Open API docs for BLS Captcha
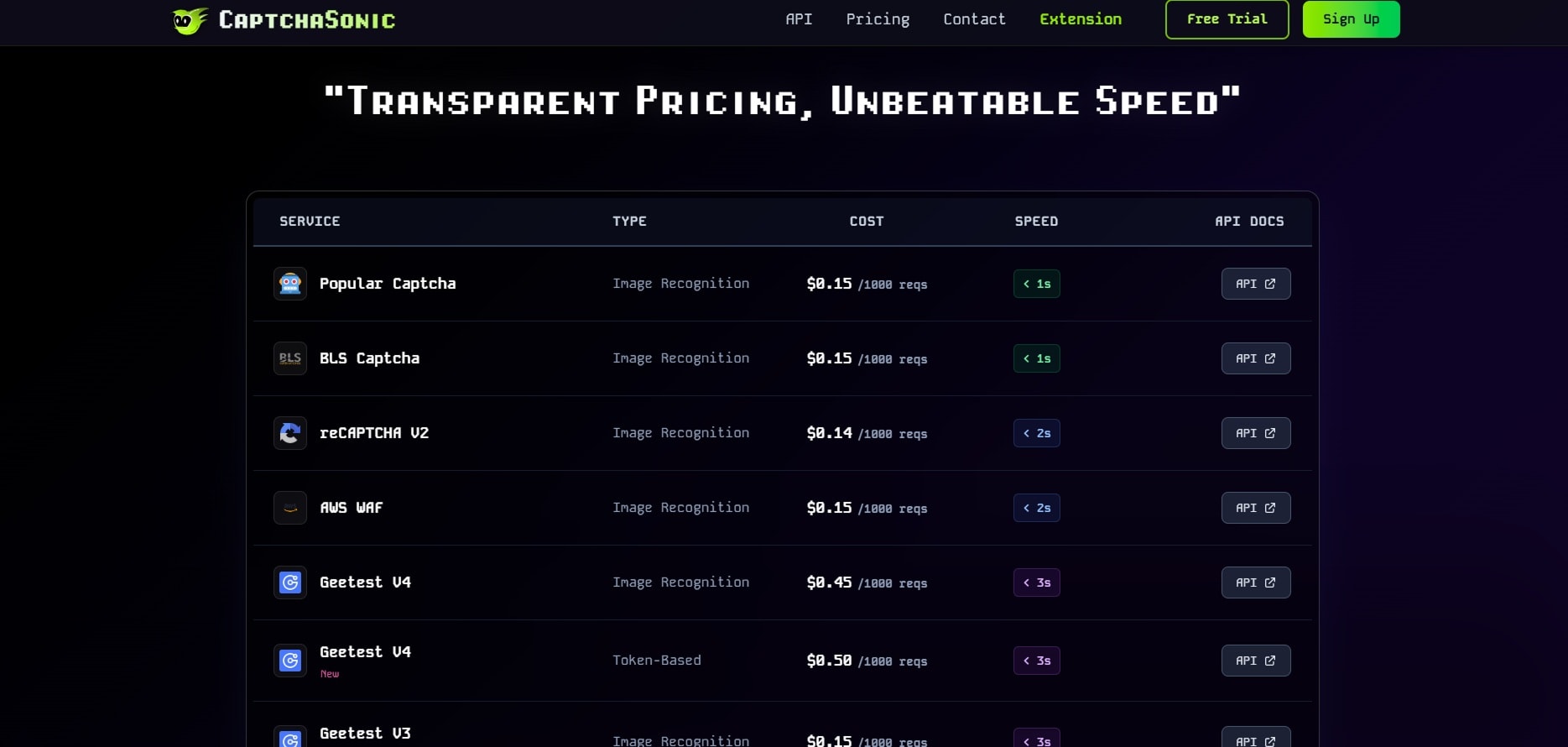The height and width of the screenshot is (747, 1568). pyautogui.click(x=1255, y=358)
